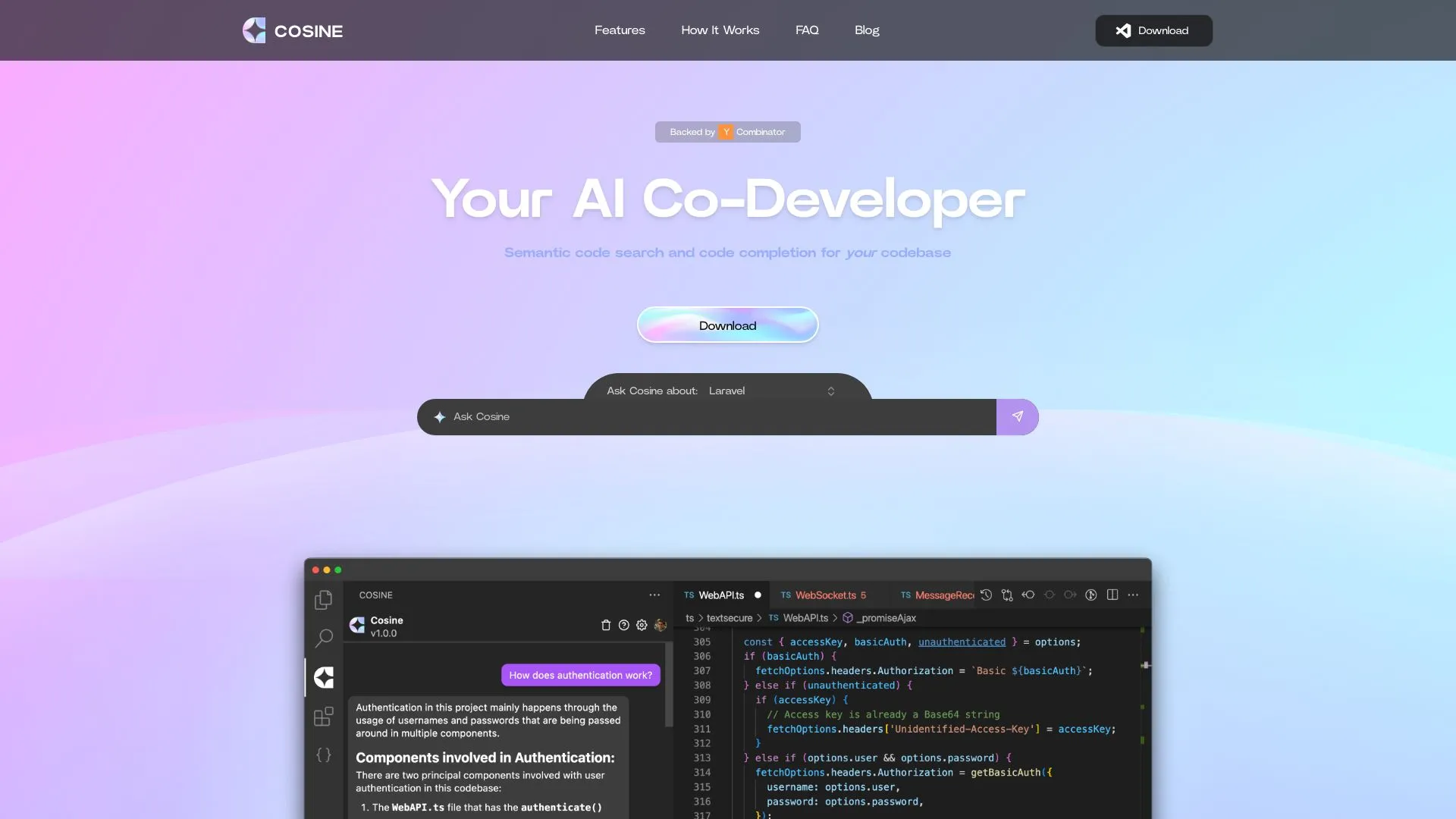Open the Cosine extension sidebar icon
The image size is (1456, 819).
[324, 677]
